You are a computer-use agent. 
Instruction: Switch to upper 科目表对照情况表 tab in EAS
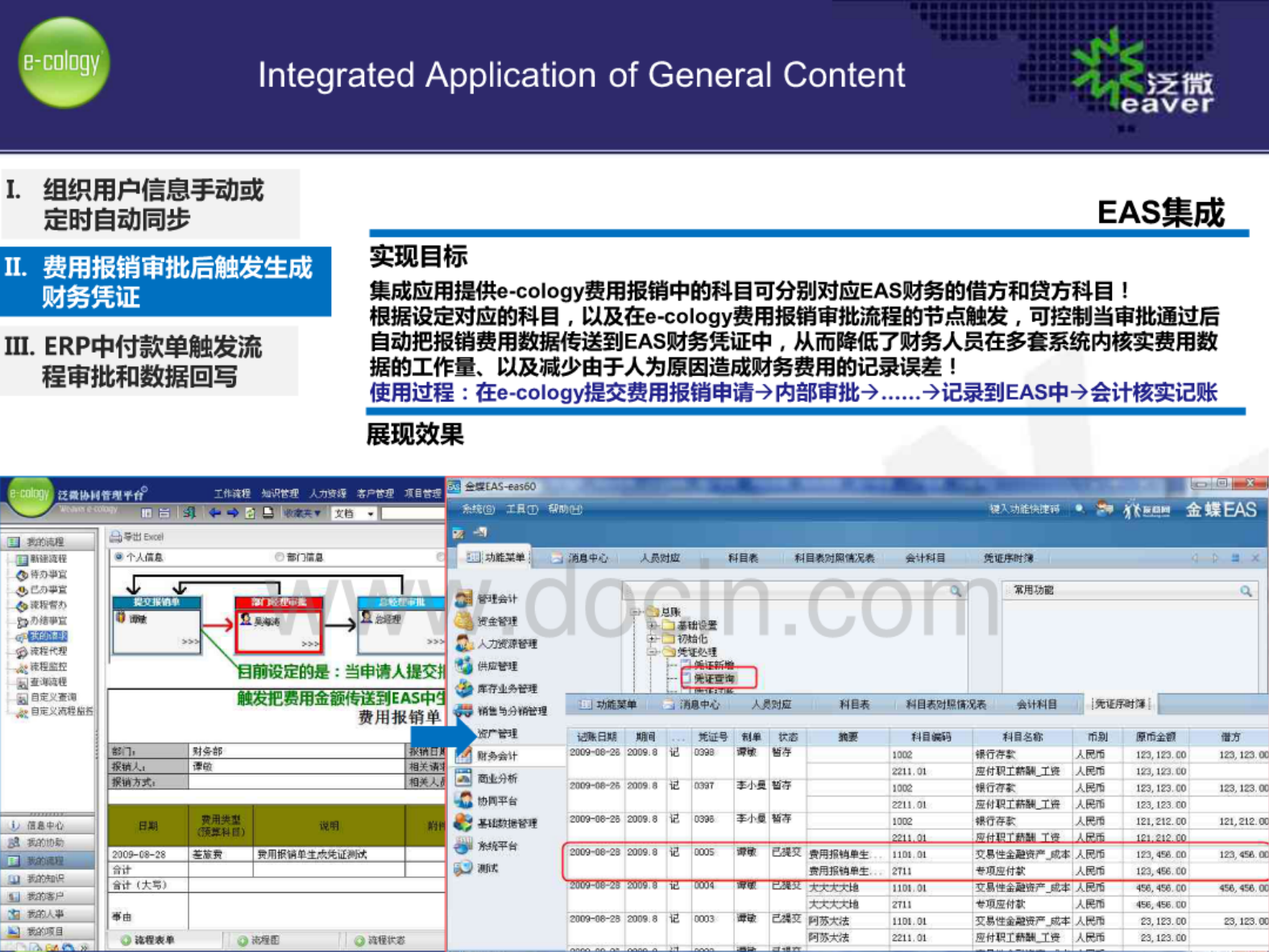click(834, 558)
